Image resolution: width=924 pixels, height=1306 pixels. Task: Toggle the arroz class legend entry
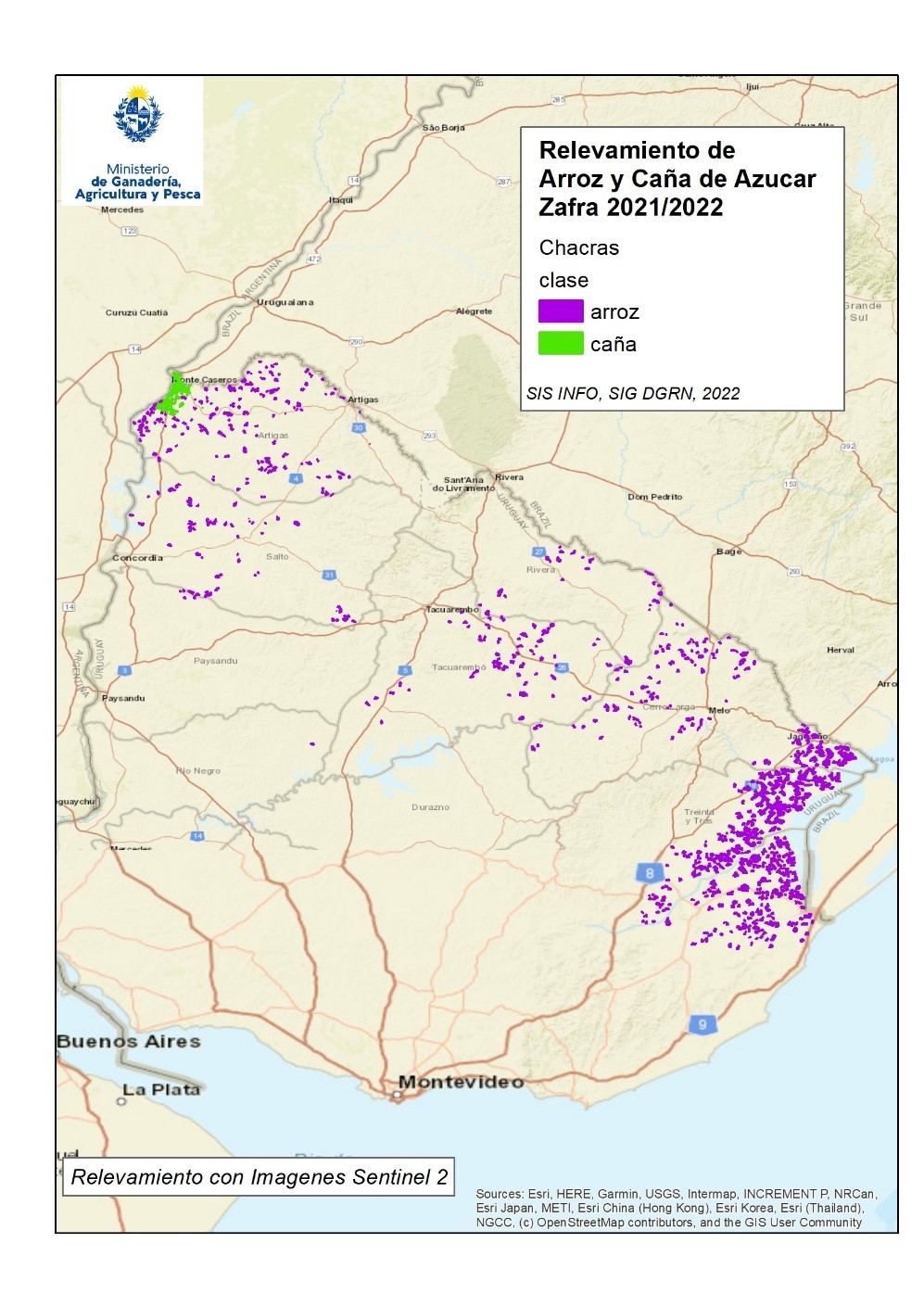point(614,312)
